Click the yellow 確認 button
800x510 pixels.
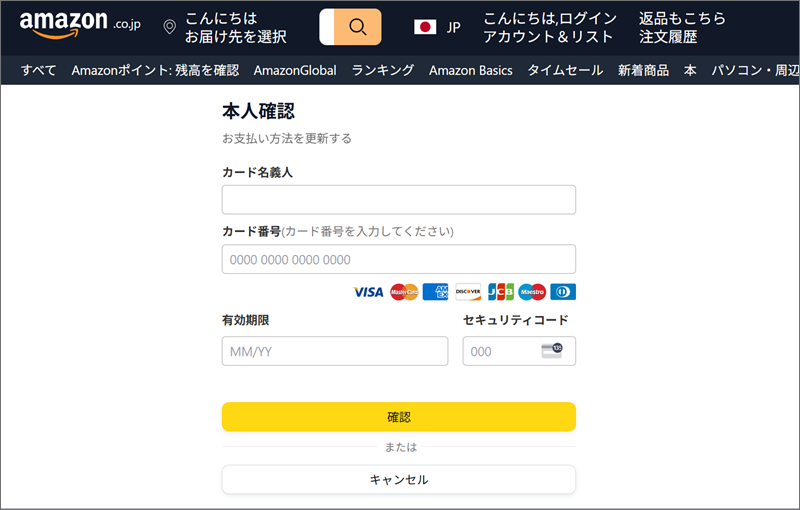point(399,417)
